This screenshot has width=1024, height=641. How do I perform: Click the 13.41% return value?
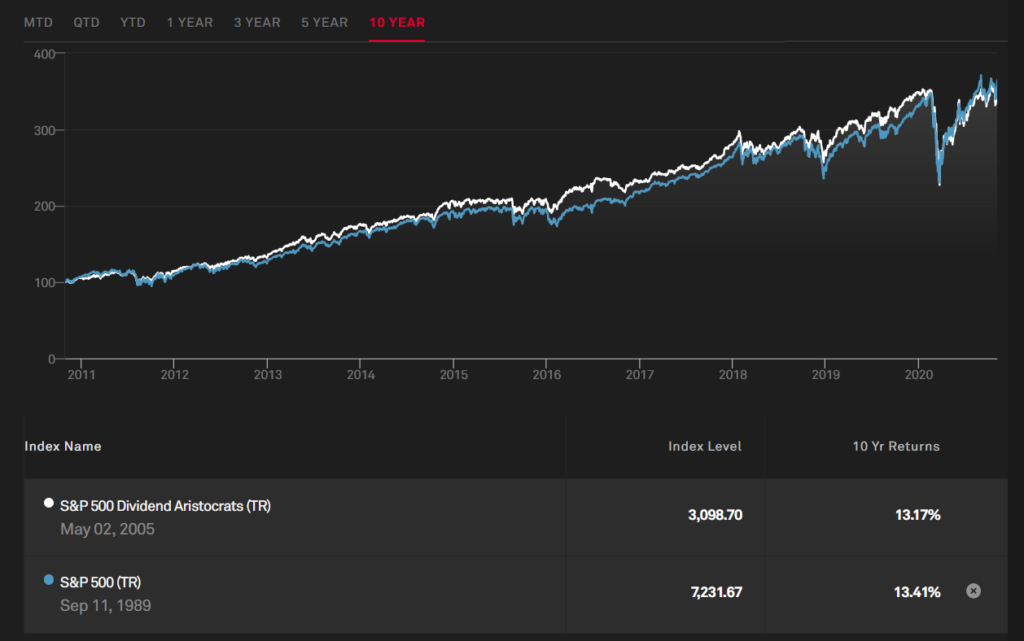click(917, 592)
